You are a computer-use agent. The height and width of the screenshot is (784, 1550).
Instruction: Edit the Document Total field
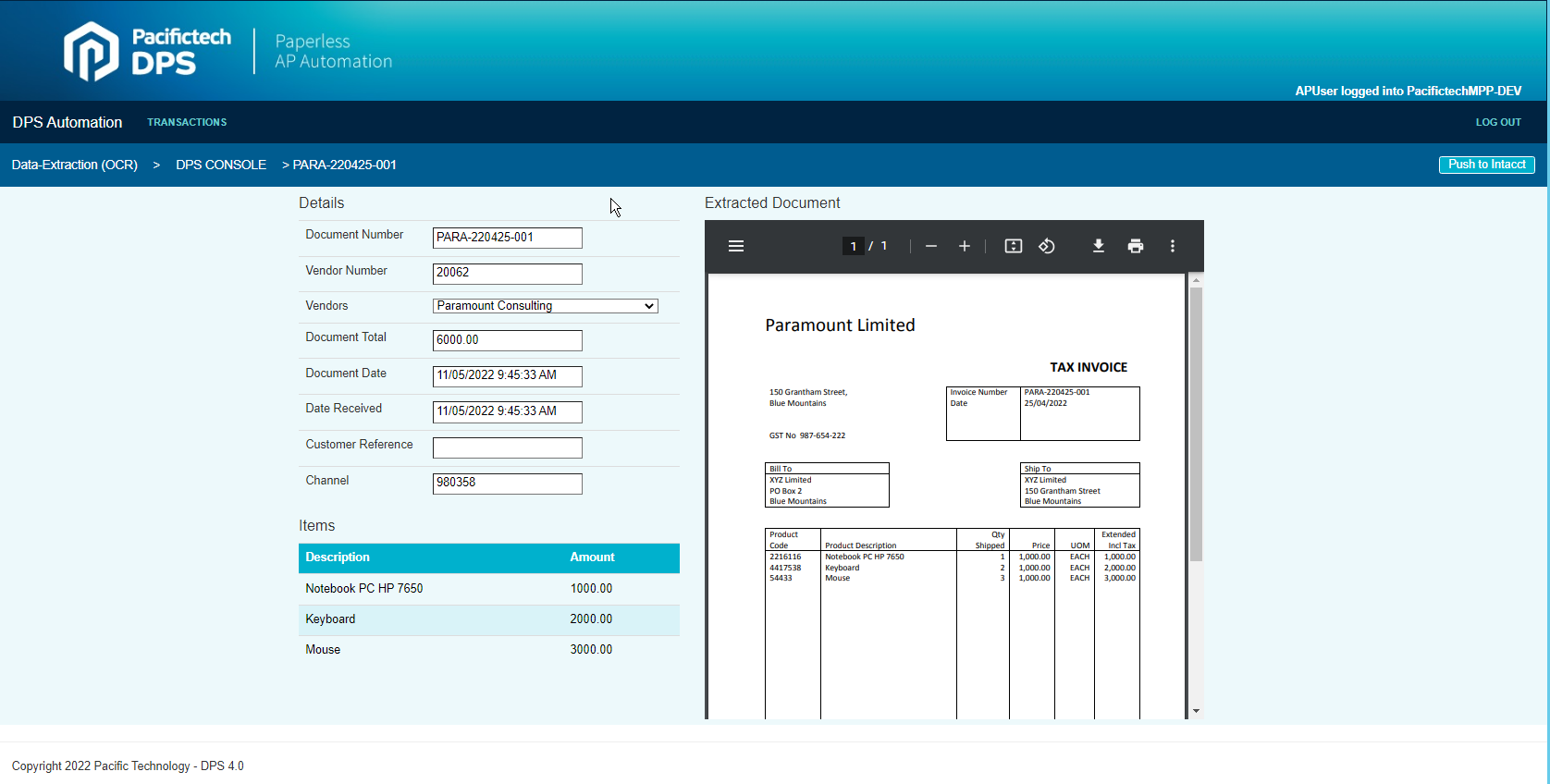[x=508, y=340]
